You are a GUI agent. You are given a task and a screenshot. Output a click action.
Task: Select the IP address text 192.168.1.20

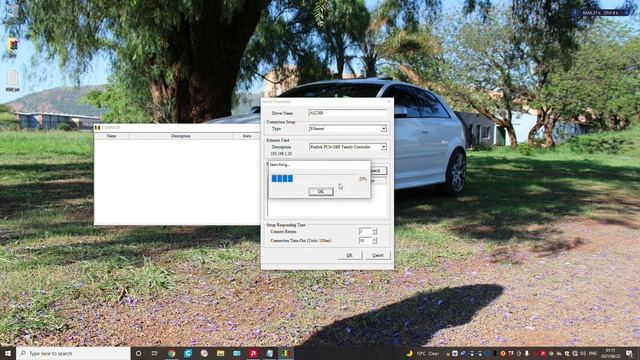click(281, 153)
